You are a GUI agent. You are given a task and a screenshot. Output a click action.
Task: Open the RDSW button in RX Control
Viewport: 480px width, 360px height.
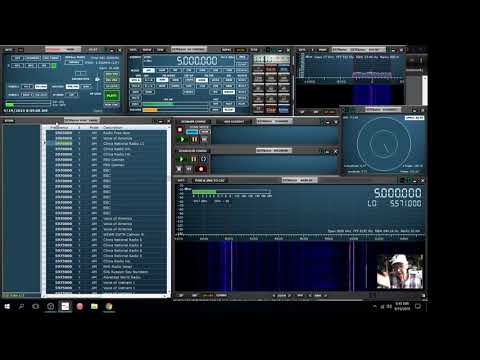pos(147,50)
